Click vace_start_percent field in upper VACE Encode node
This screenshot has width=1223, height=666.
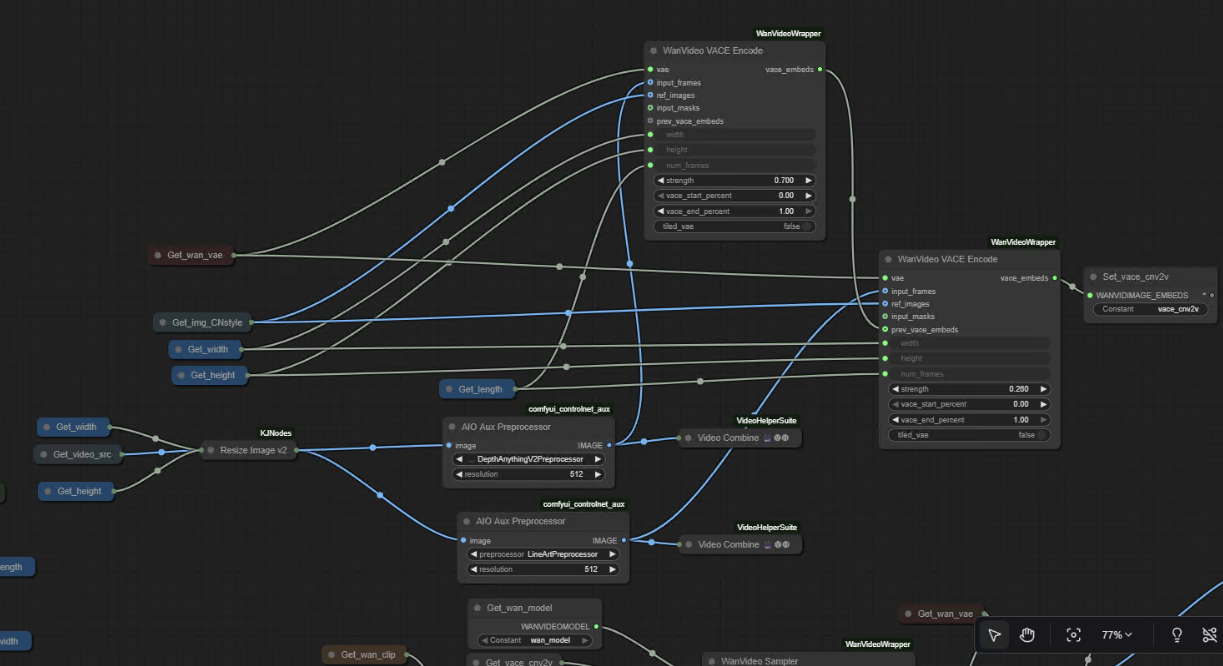[x=735, y=195]
